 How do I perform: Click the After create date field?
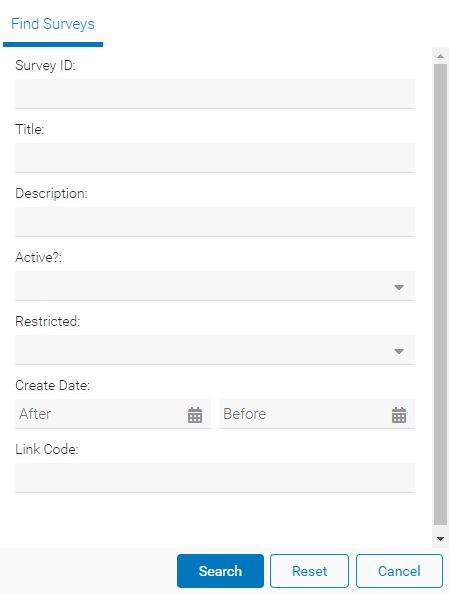(113, 414)
